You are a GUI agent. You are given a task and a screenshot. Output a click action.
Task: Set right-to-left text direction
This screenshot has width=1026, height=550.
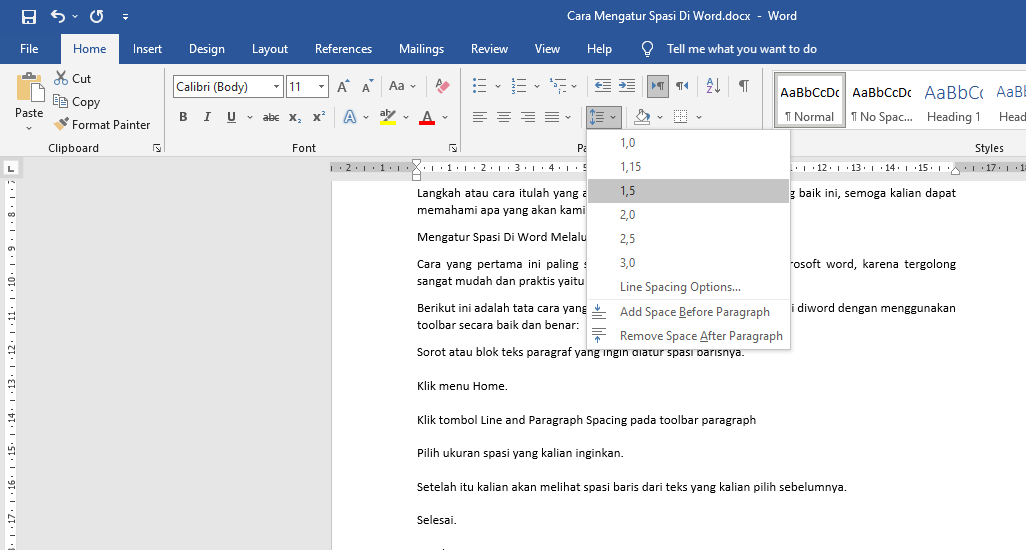pos(682,86)
